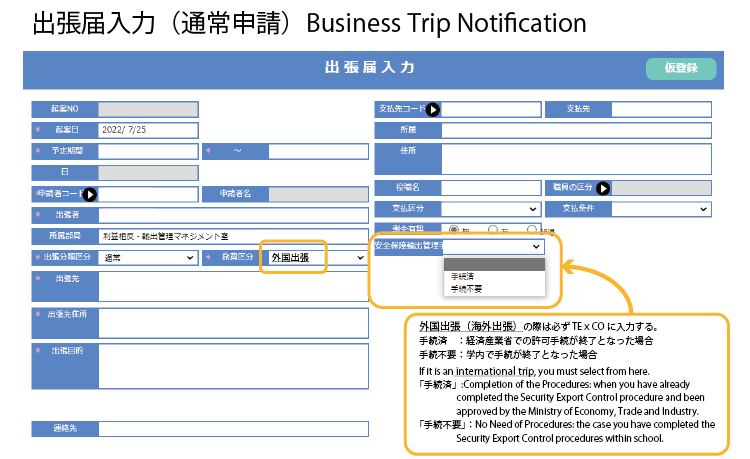Click the greyed 職員の区分 field
This screenshot has height=459, width=750.
pyautogui.click(x=661, y=188)
